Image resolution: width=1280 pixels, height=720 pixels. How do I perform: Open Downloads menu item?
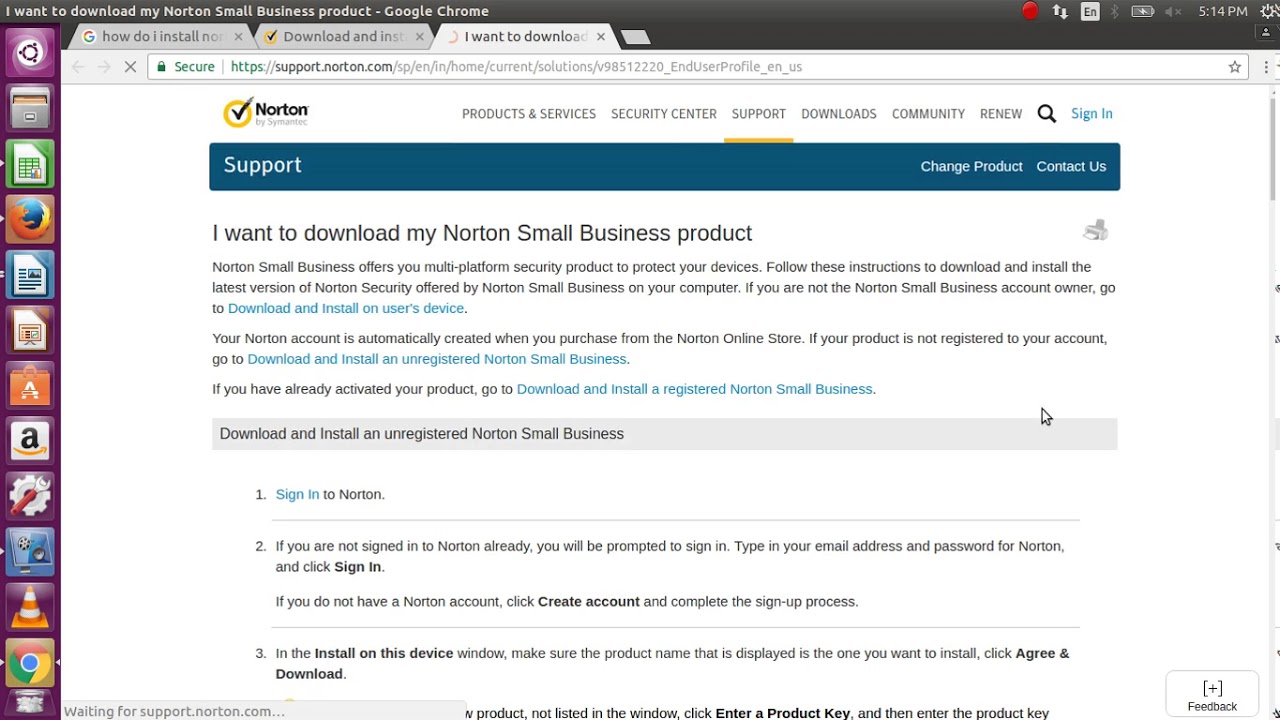coord(839,114)
